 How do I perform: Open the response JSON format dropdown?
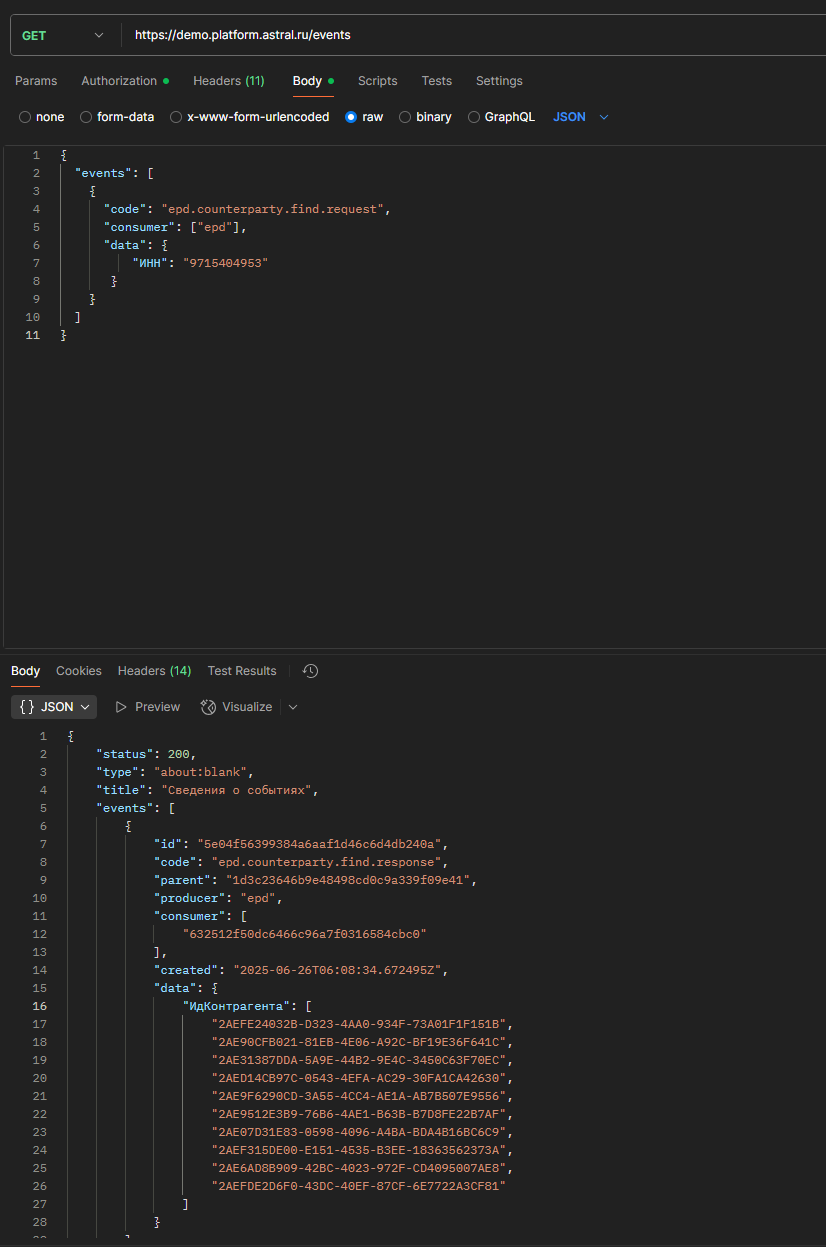54,707
